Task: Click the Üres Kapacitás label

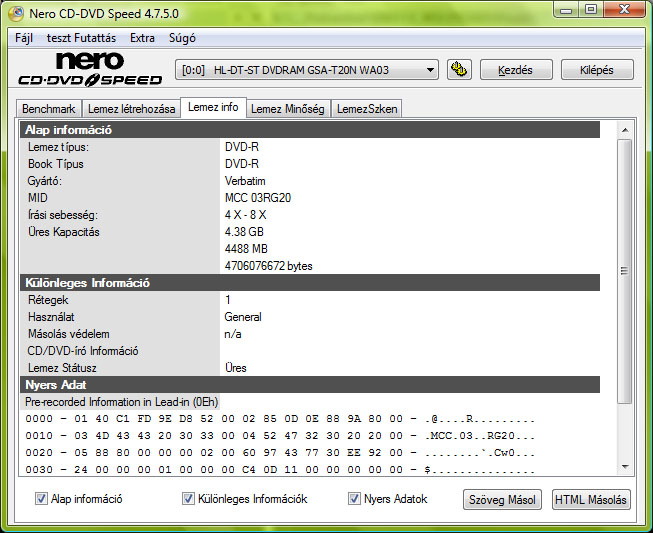Action: (64, 232)
